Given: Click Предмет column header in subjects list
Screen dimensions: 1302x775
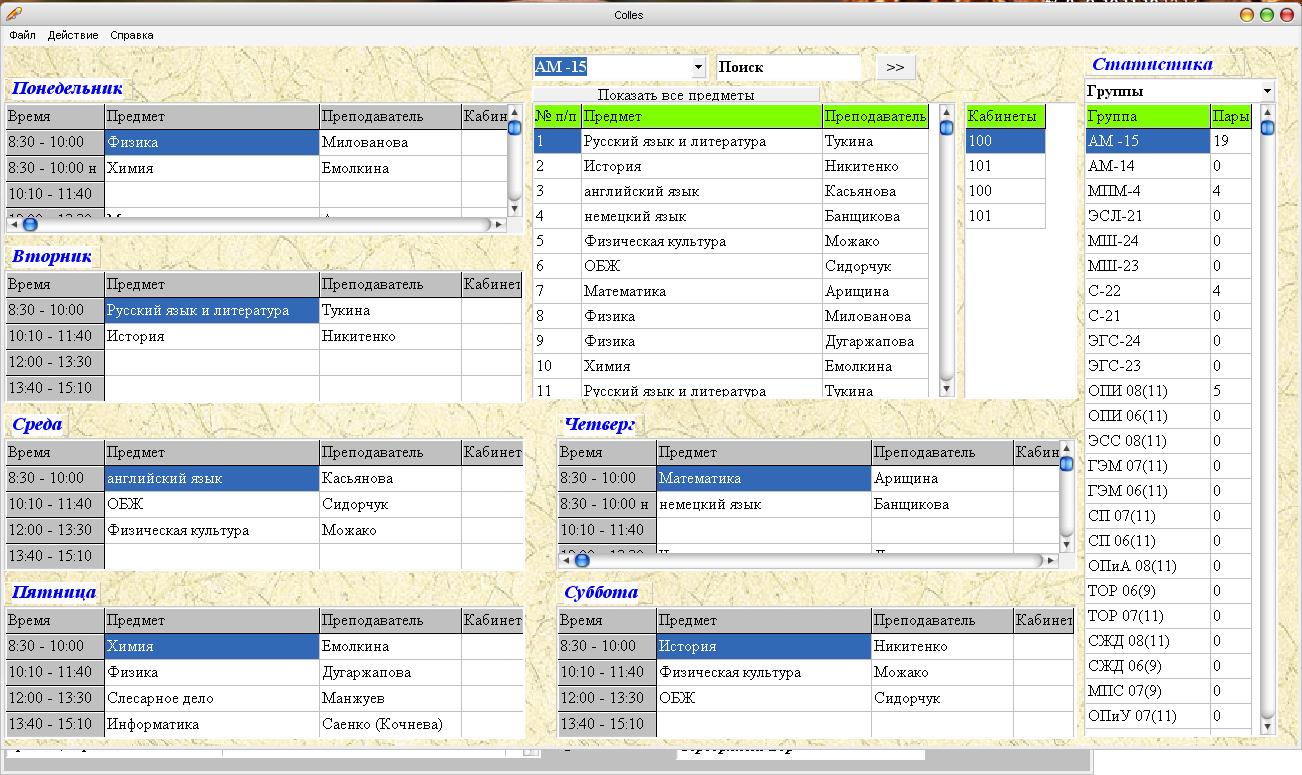Looking at the screenshot, I should [701, 117].
